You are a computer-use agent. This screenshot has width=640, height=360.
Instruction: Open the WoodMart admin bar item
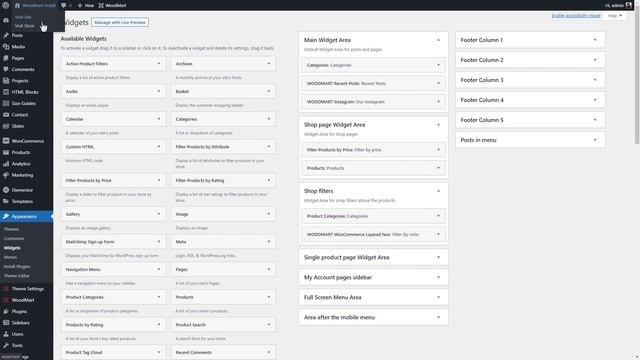[x=112, y=5]
